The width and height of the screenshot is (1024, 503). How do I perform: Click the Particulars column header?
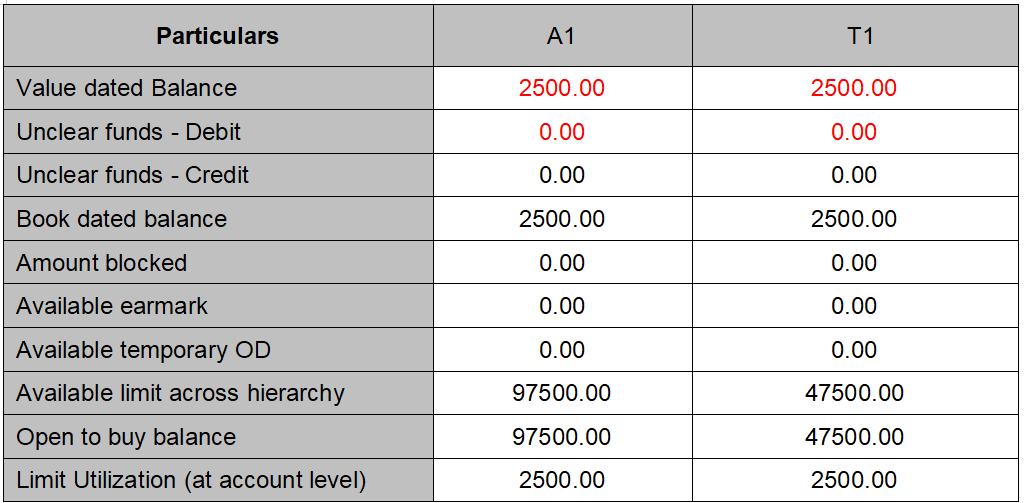217,37
